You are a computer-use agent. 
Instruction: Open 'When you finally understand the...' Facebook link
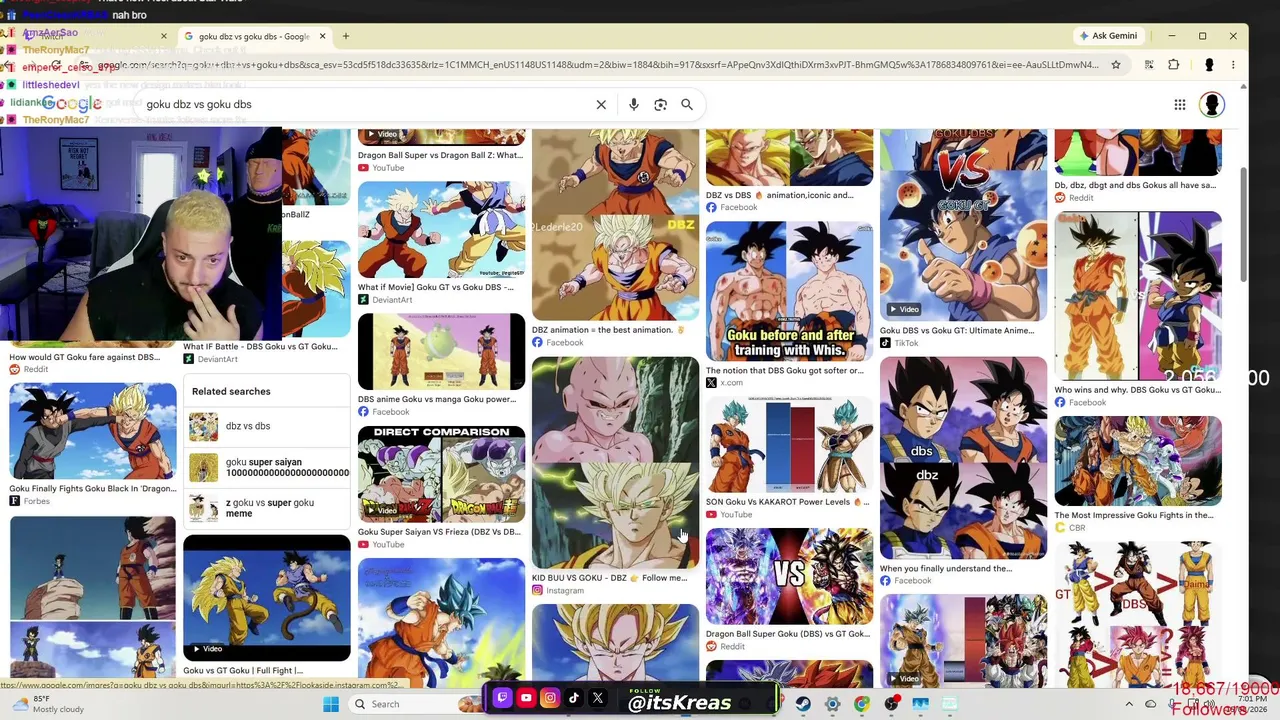coord(946,568)
